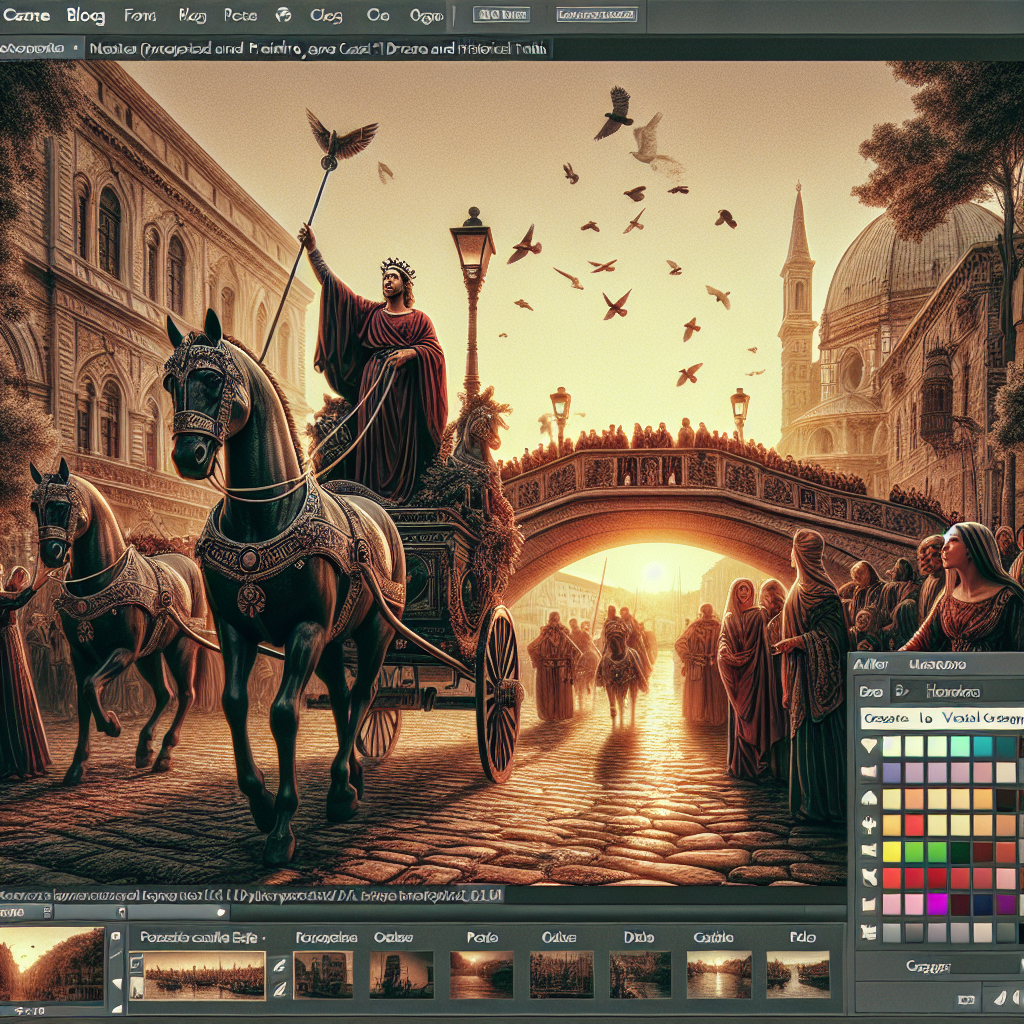
Task: Select the sunset thumbnail labeled "Pato" in the filmstrip
Action: [x=482, y=974]
